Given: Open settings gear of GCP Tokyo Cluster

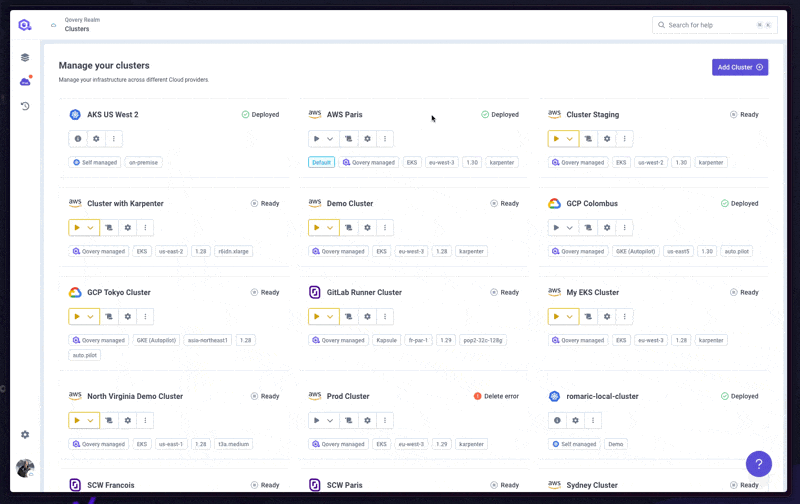Looking at the screenshot, I should click(128, 316).
